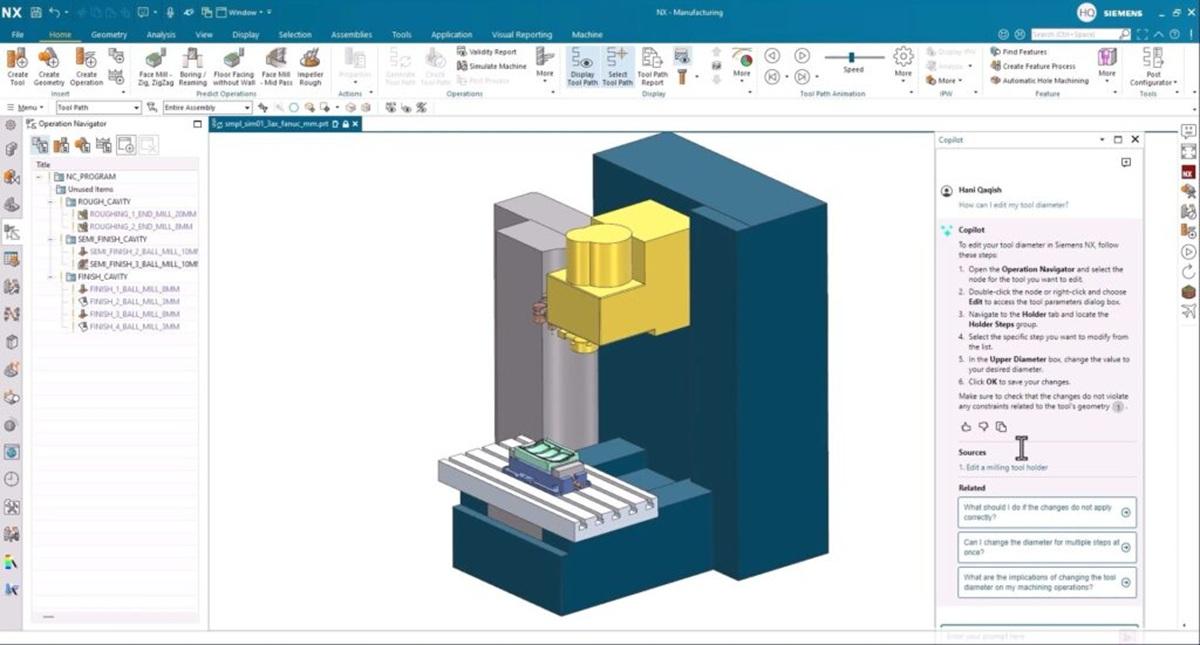Adjust the tool path animation Speed slider
1200x645 pixels.
[x=852, y=58]
